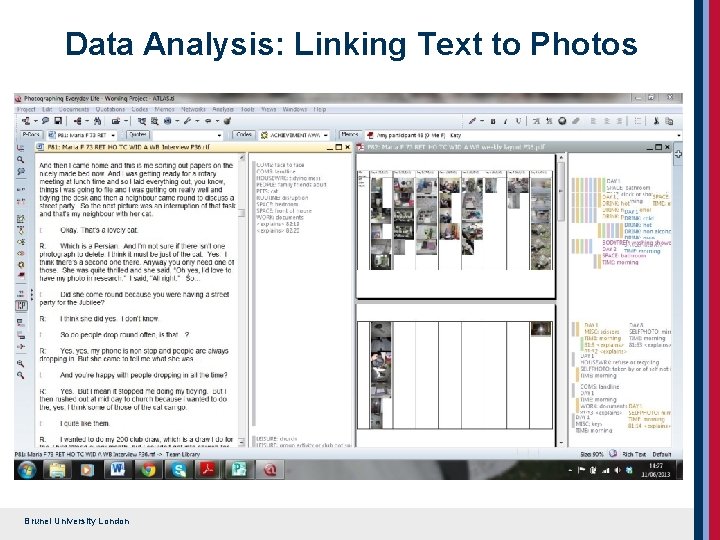720x540 pixels.
Task: Open the Networks menu
Action: pyautogui.click(x=193, y=109)
